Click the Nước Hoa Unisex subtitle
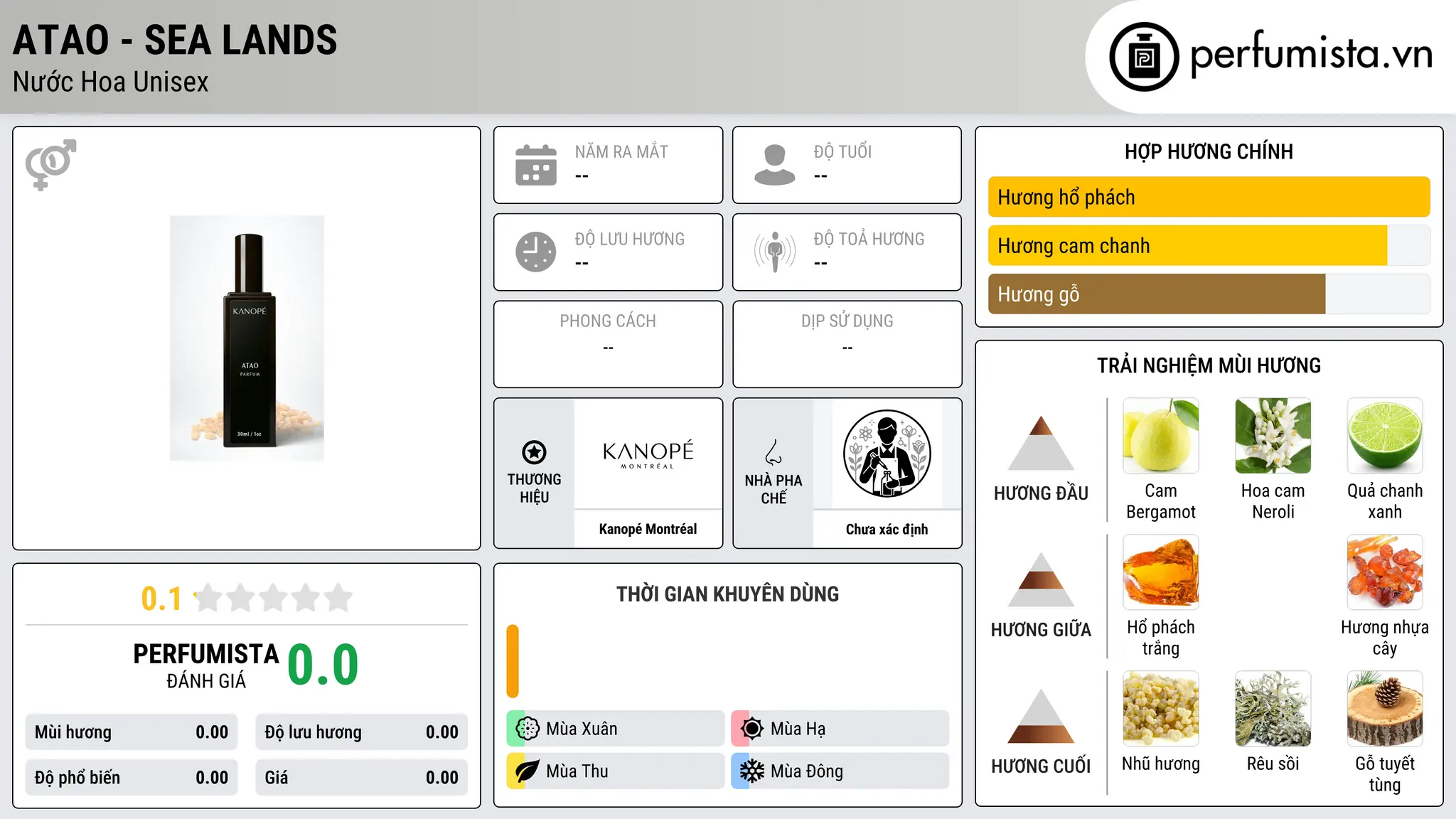This screenshot has width=1456, height=819. click(111, 82)
